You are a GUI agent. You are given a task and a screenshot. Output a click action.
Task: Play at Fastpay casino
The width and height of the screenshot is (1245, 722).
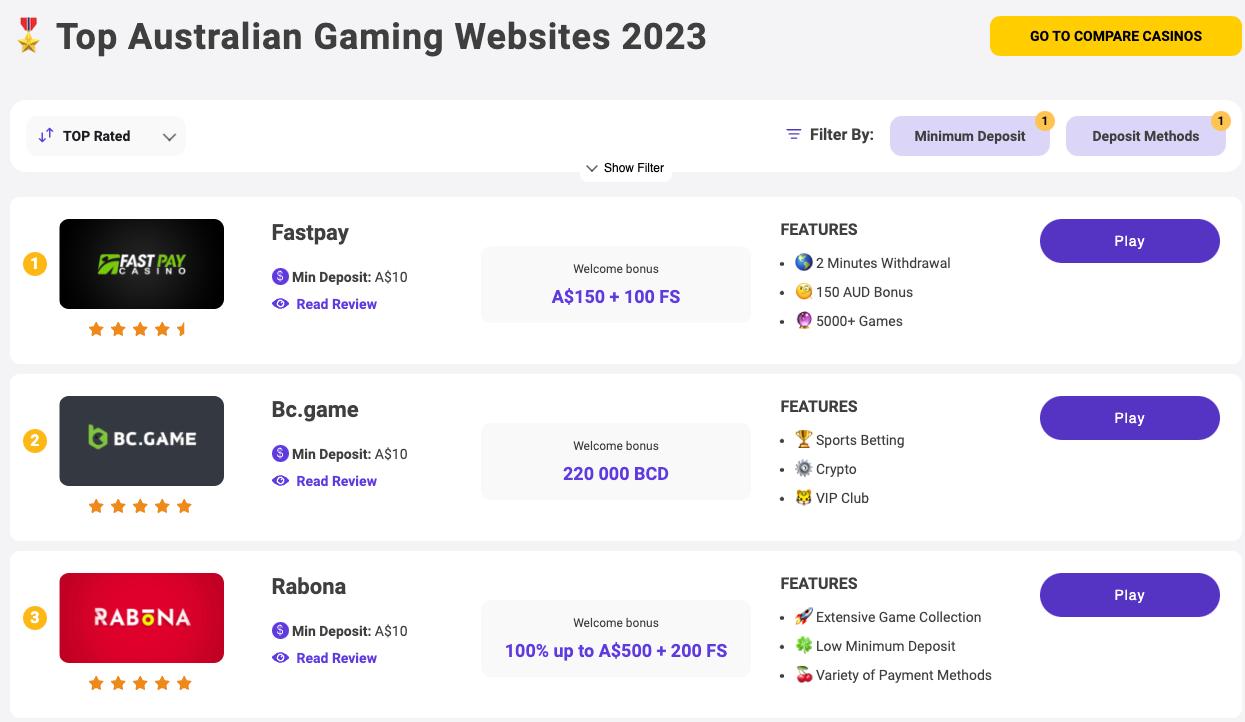(x=1130, y=241)
